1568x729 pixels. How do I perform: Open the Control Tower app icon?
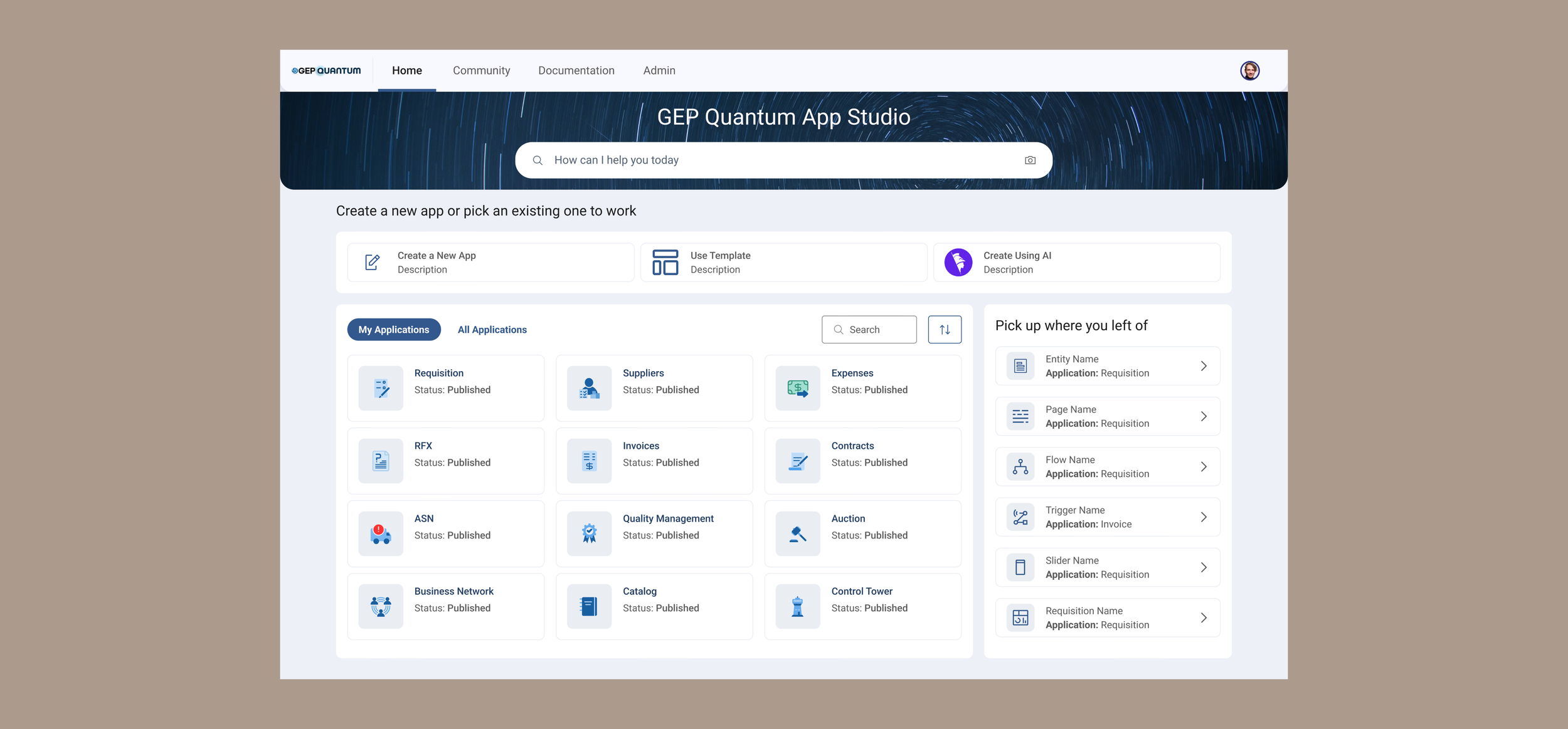click(x=797, y=607)
